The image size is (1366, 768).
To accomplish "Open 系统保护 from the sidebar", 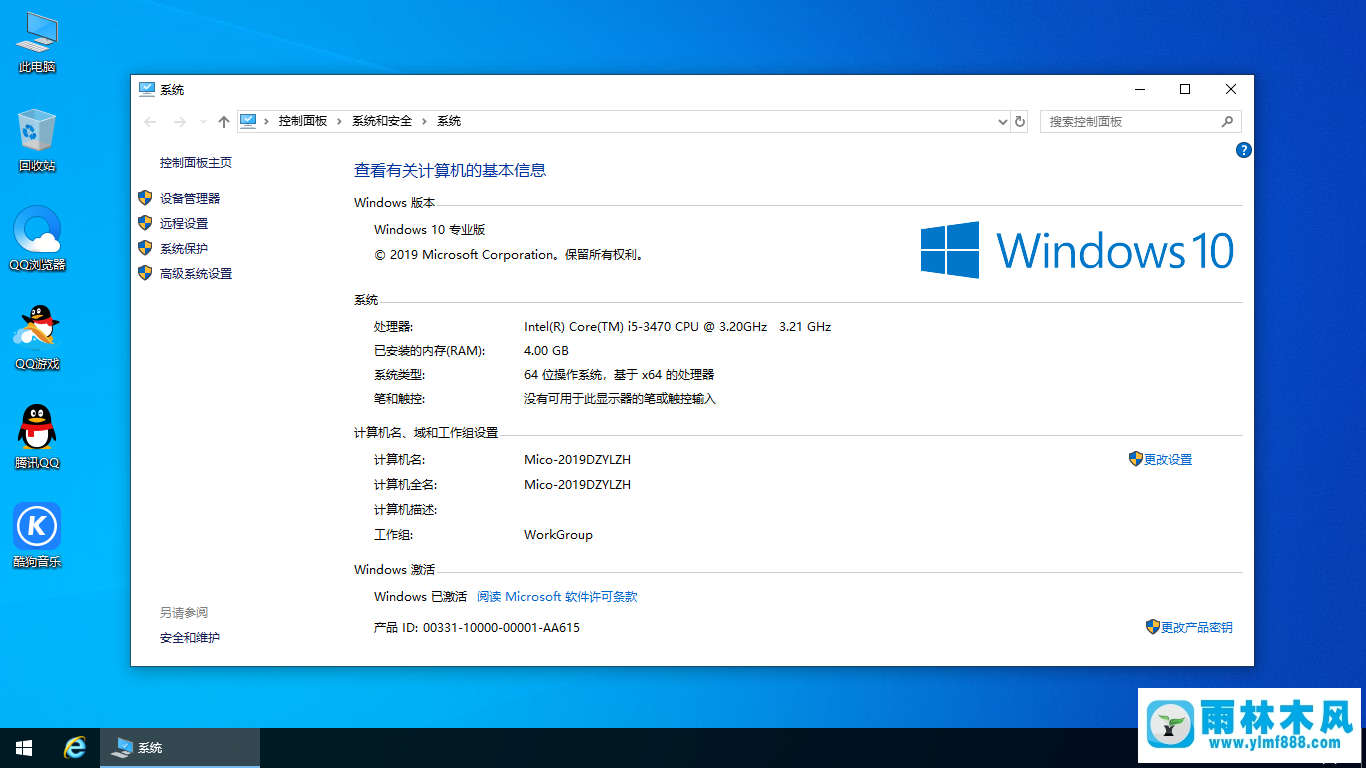I will [184, 249].
